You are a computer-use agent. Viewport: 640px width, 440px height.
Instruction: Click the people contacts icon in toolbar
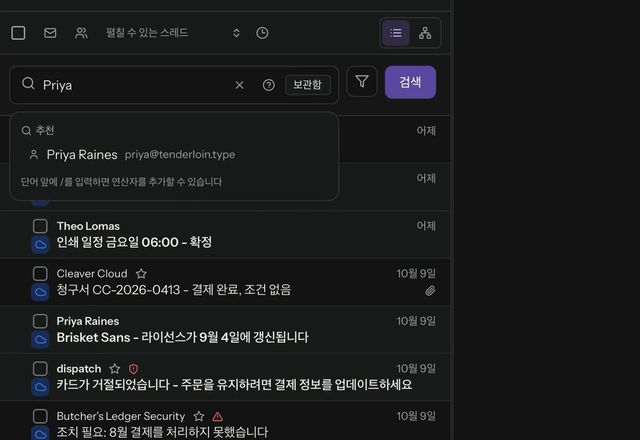click(81, 33)
